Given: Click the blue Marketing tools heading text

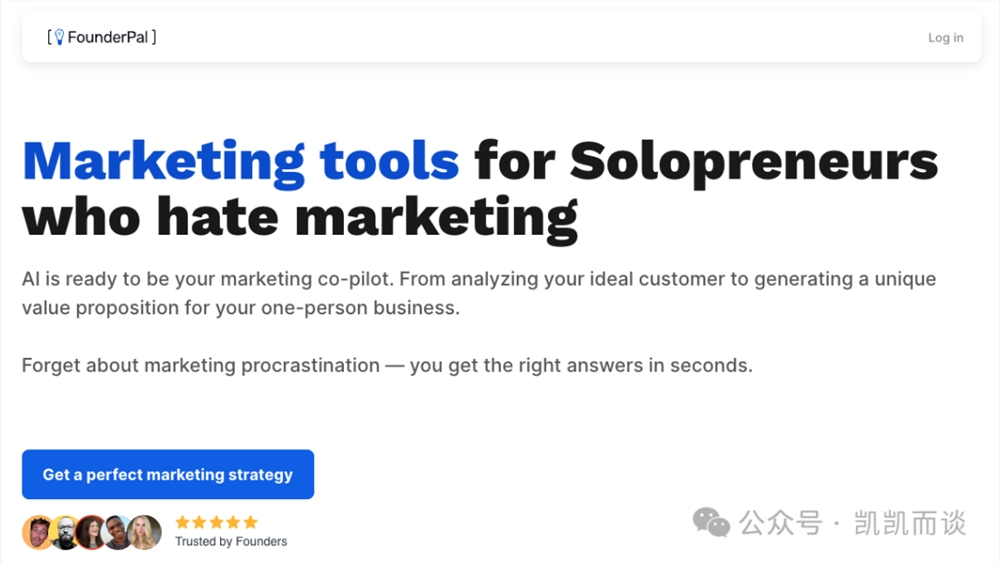Looking at the screenshot, I should 241,160.
